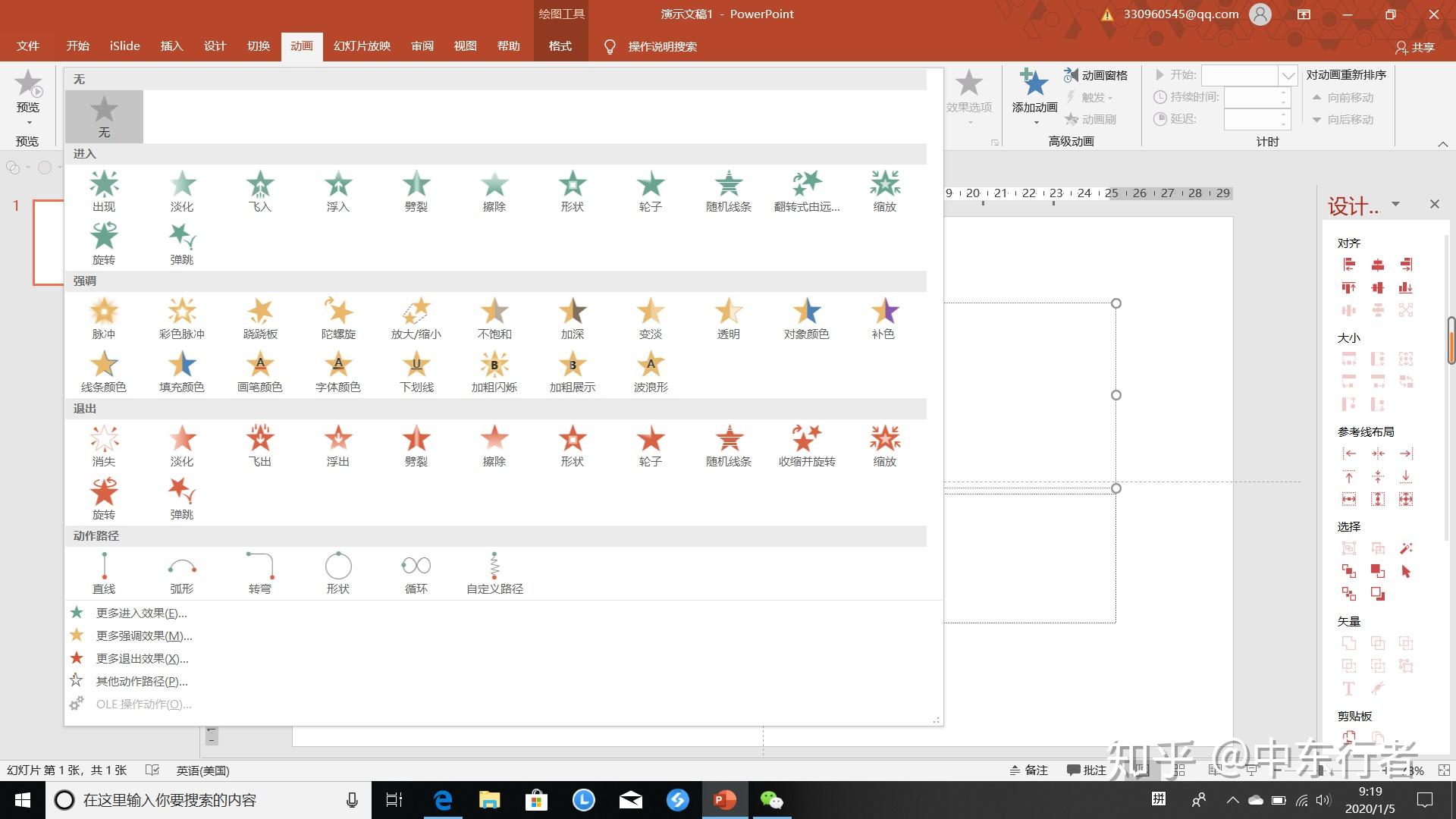Select the 收缩并旋转 exit effect
The width and height of the screenshot is (1456, 819).
pos(807,446)
